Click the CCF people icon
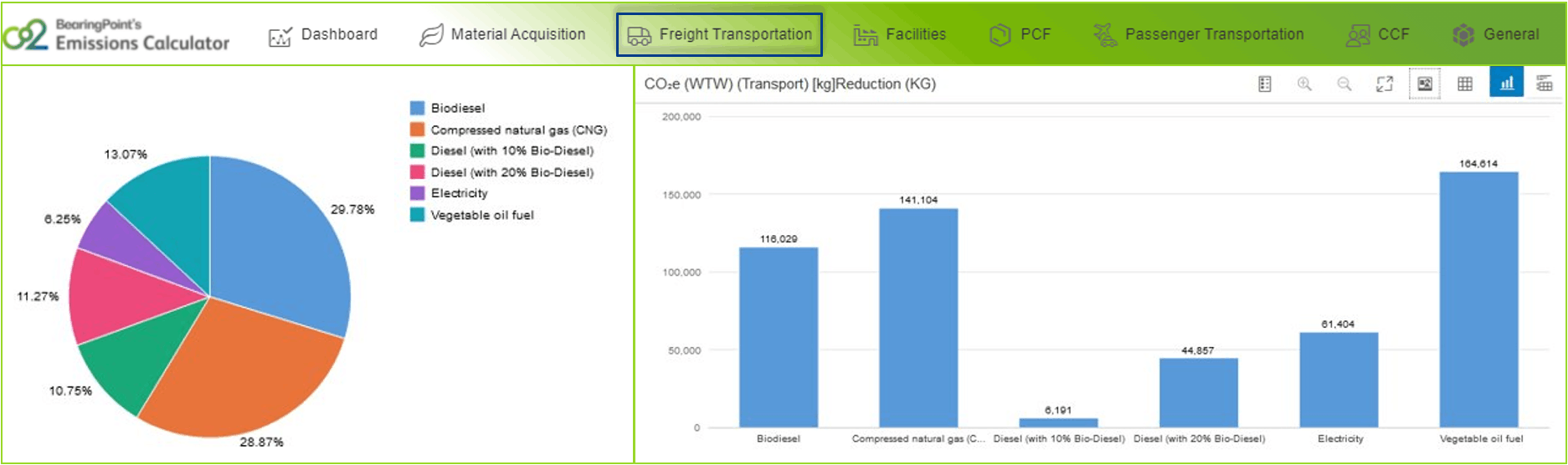 1358,35
